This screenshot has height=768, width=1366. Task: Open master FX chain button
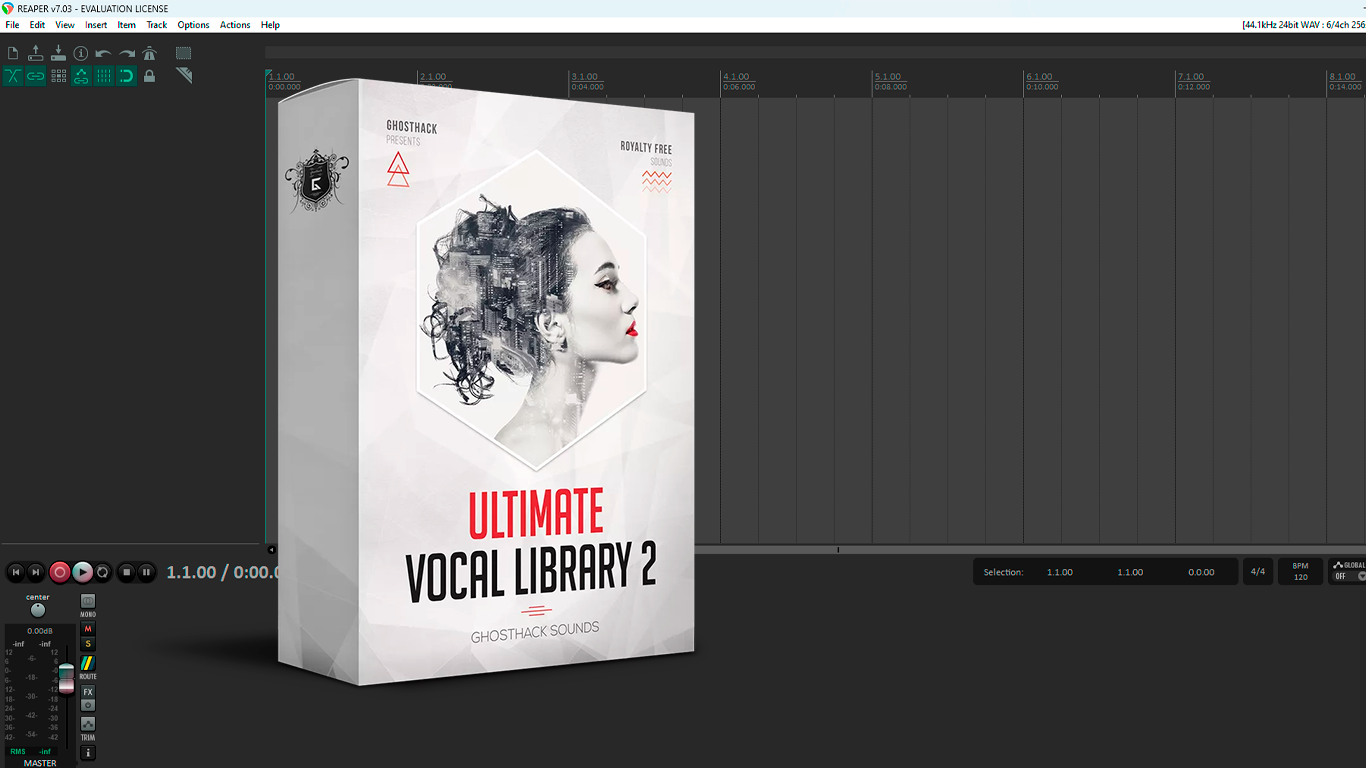[x=88, y=692]
